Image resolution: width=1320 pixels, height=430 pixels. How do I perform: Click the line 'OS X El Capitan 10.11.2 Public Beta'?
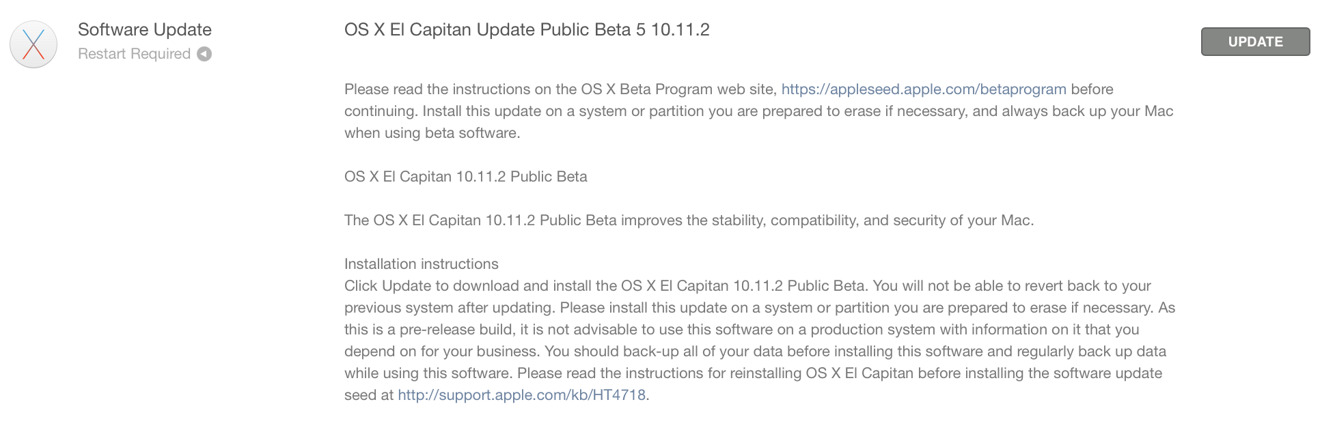click(x=466, y=176)
